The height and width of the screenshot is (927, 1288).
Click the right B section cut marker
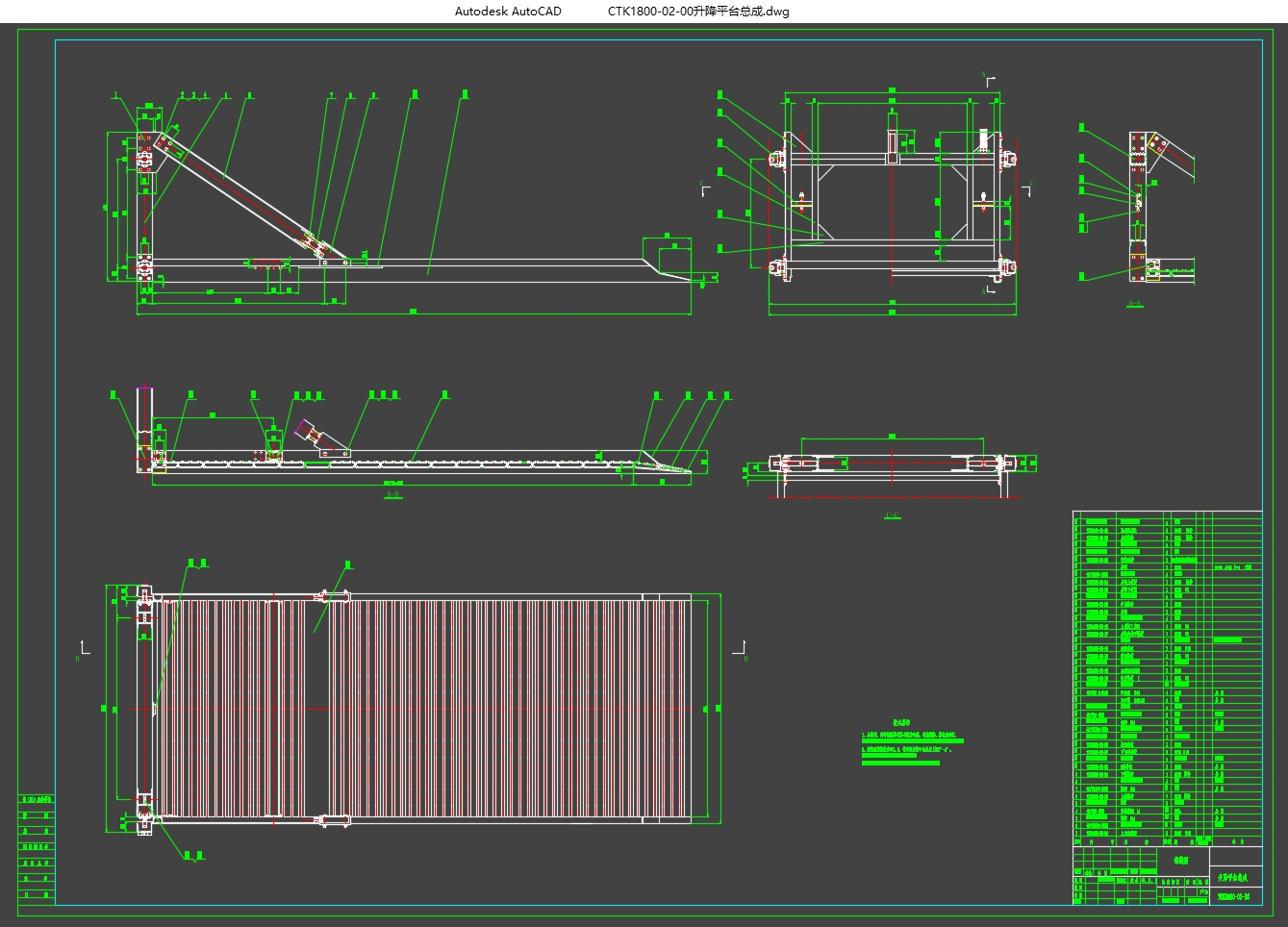(742, 650)
